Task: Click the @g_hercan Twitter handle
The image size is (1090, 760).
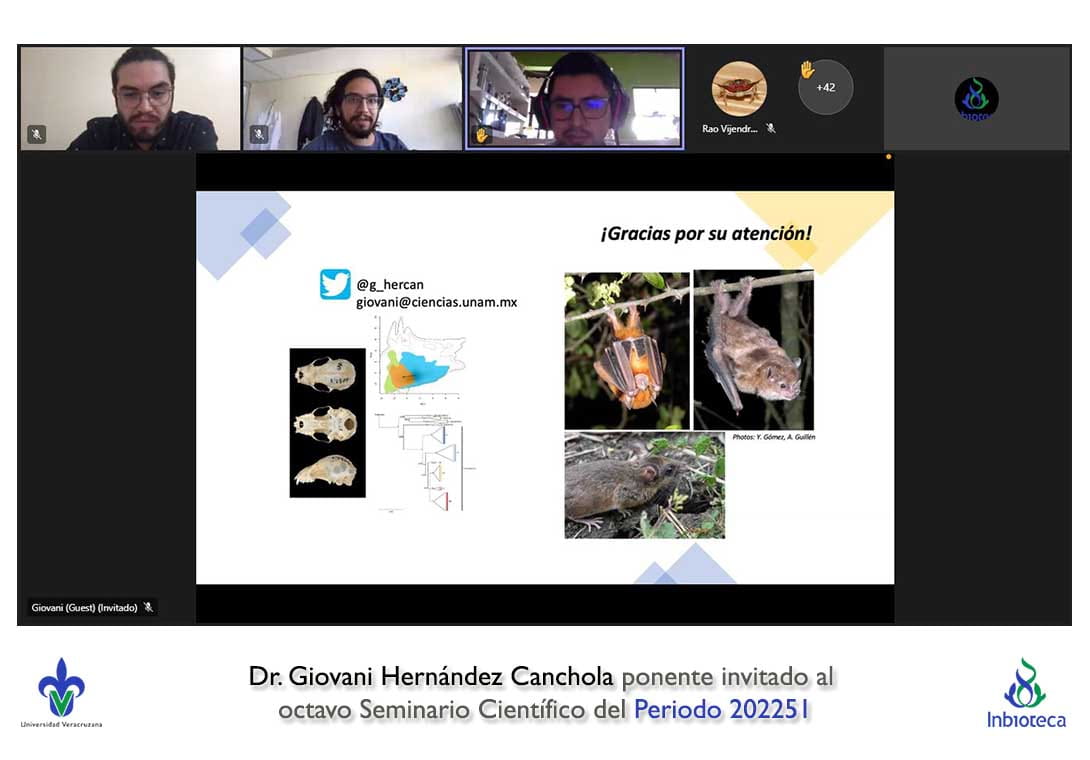Action: click(390, 285)
